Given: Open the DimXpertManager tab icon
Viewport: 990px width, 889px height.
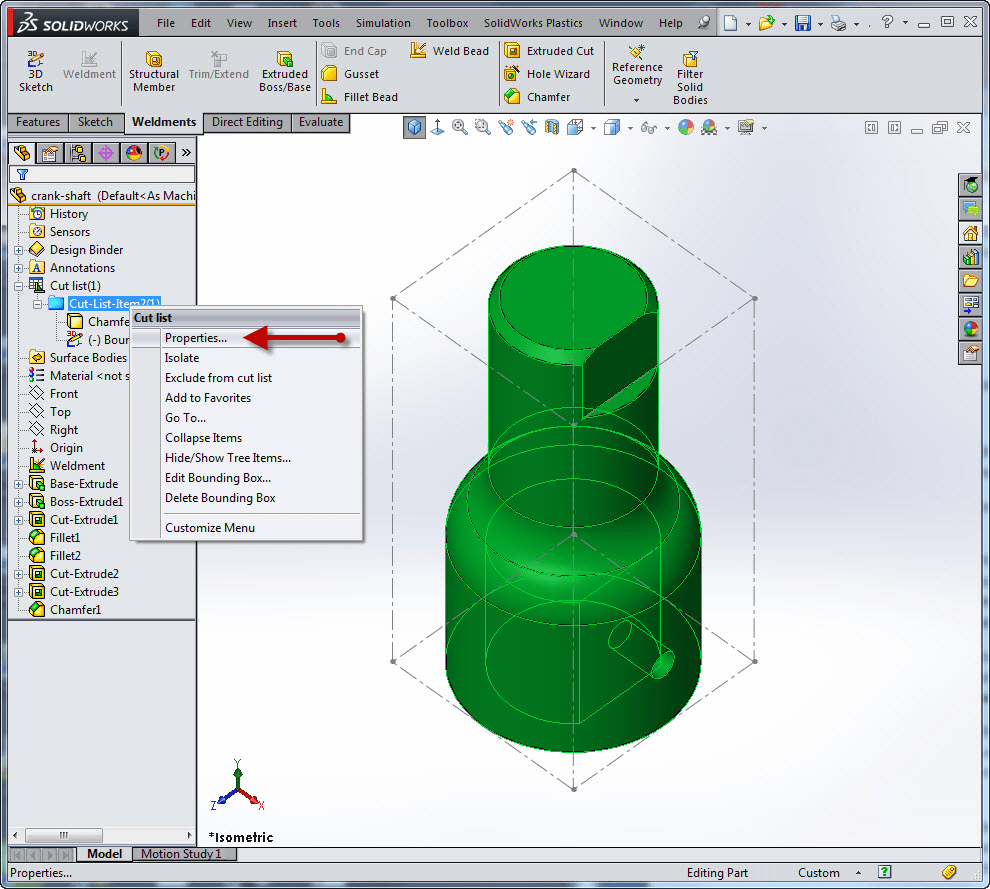Looking at the screenshot, I should tap(105, 153).
